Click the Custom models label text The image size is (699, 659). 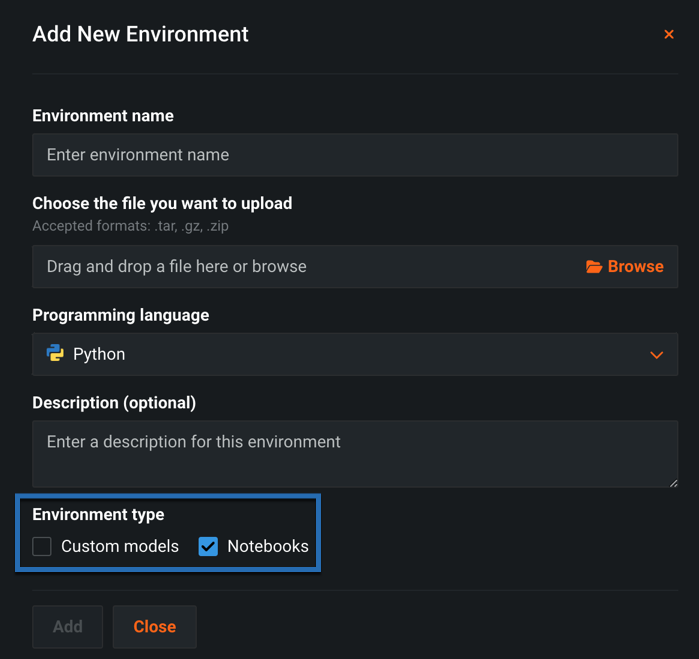coord(120,546)
